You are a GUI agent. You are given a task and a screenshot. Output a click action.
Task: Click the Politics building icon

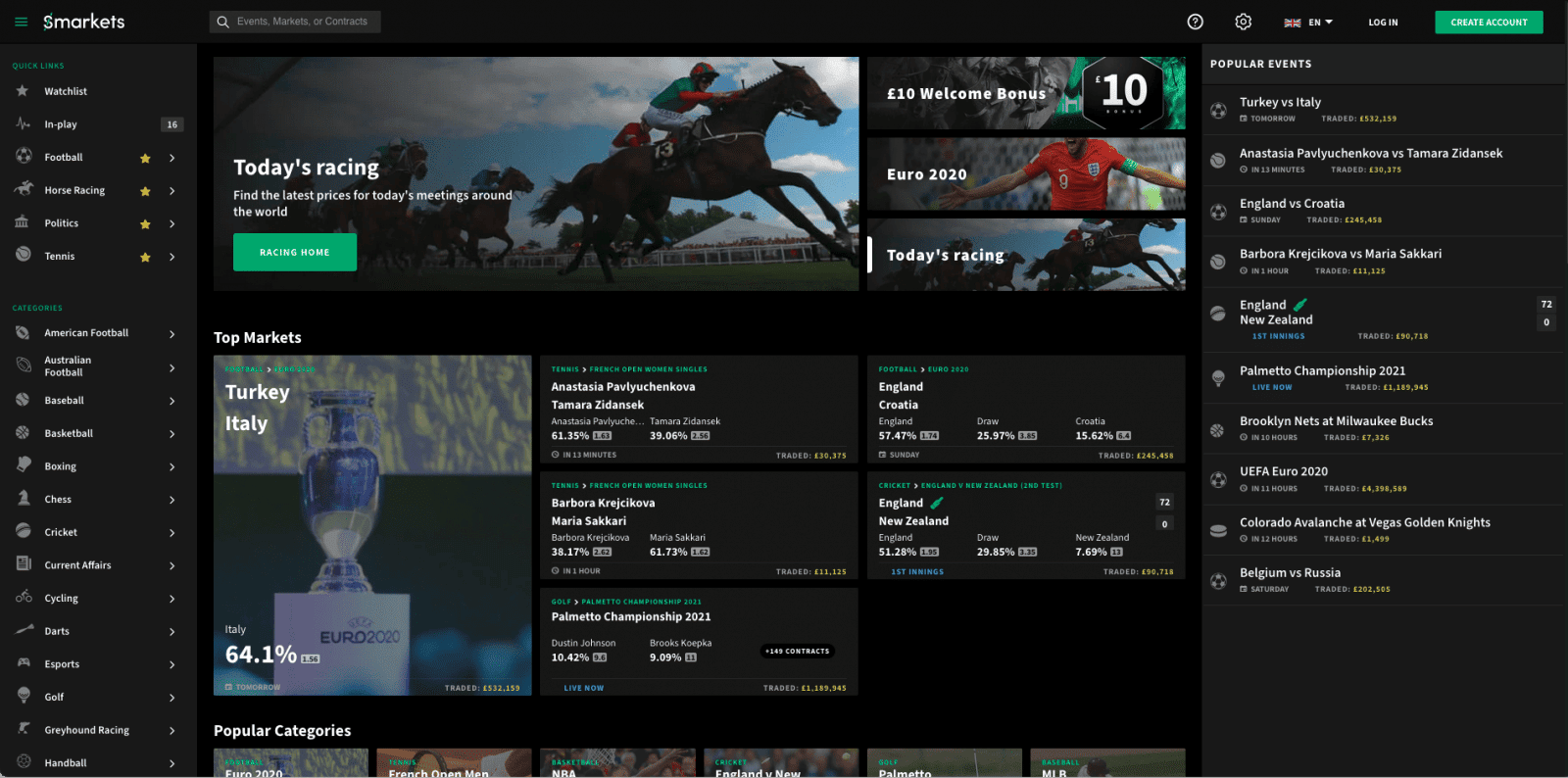point(23,222)
